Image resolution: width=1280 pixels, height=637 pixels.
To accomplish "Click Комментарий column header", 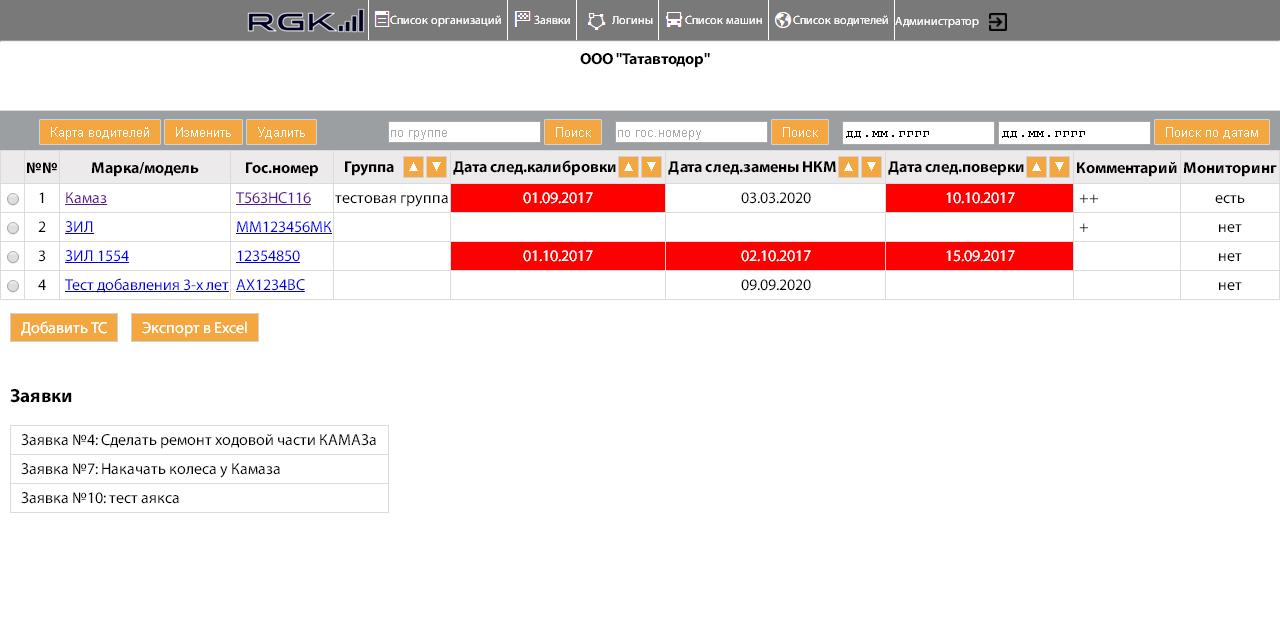I will coord(1127,168).
